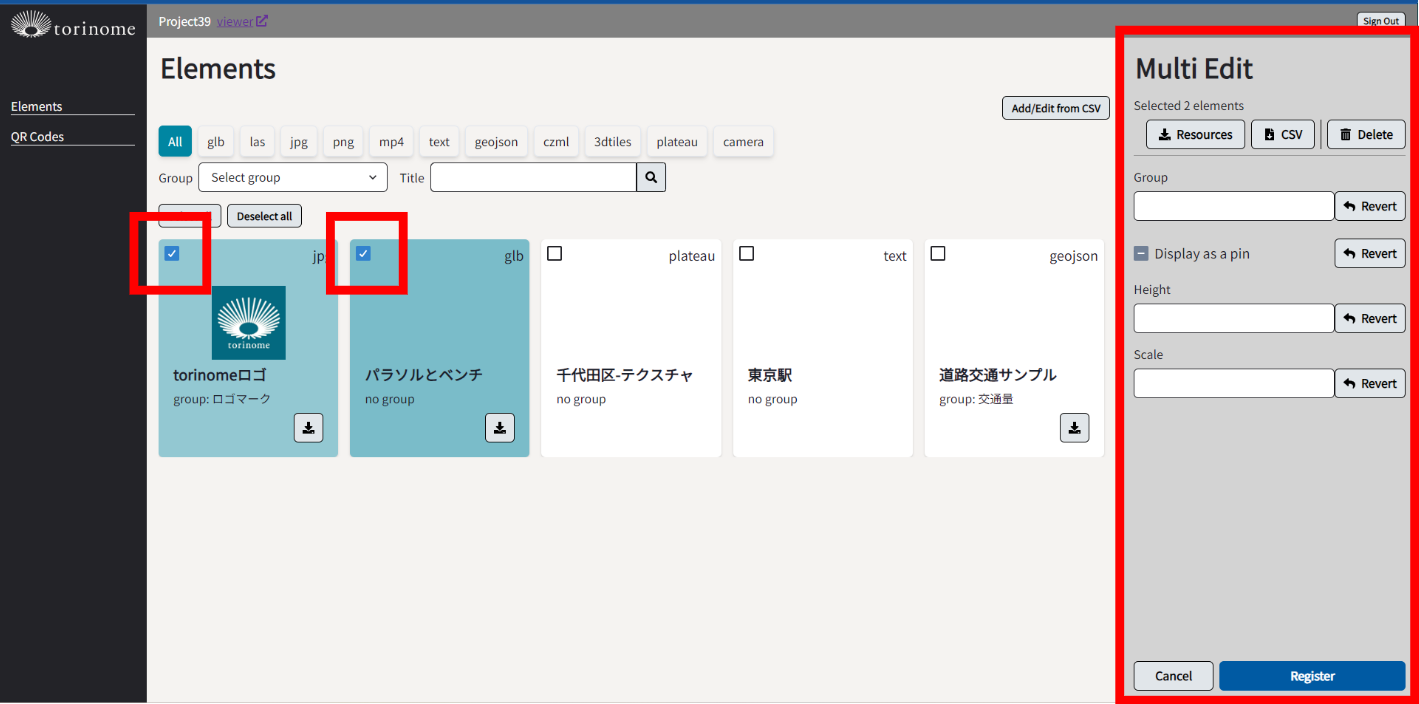1419x704 pixels.
Task: Download the パラソルとベンチ element
Action: (500, 428)
